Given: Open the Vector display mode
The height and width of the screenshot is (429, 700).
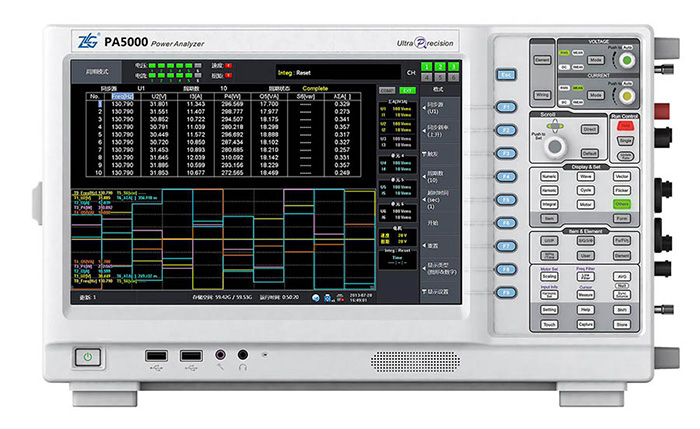Looking at the screenshot, I should 622,177.
